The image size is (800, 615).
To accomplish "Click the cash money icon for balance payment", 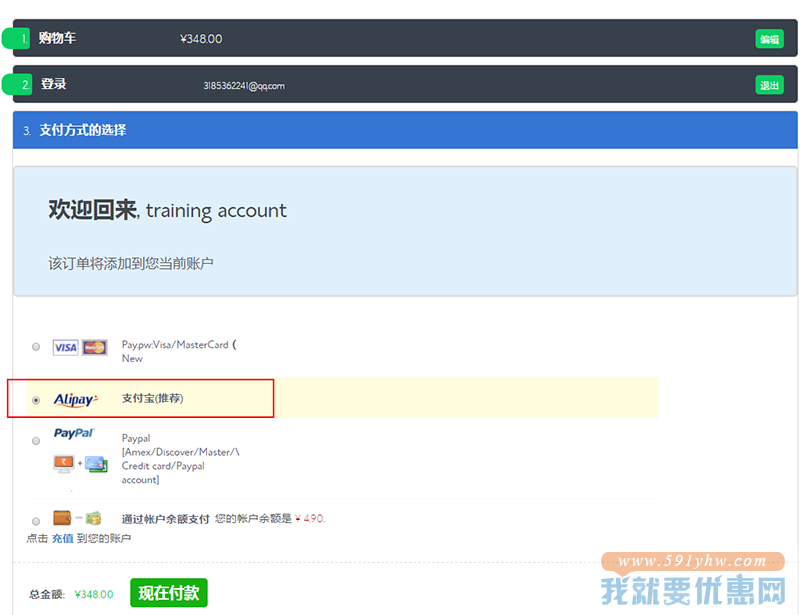I will (x=93, y=519).
